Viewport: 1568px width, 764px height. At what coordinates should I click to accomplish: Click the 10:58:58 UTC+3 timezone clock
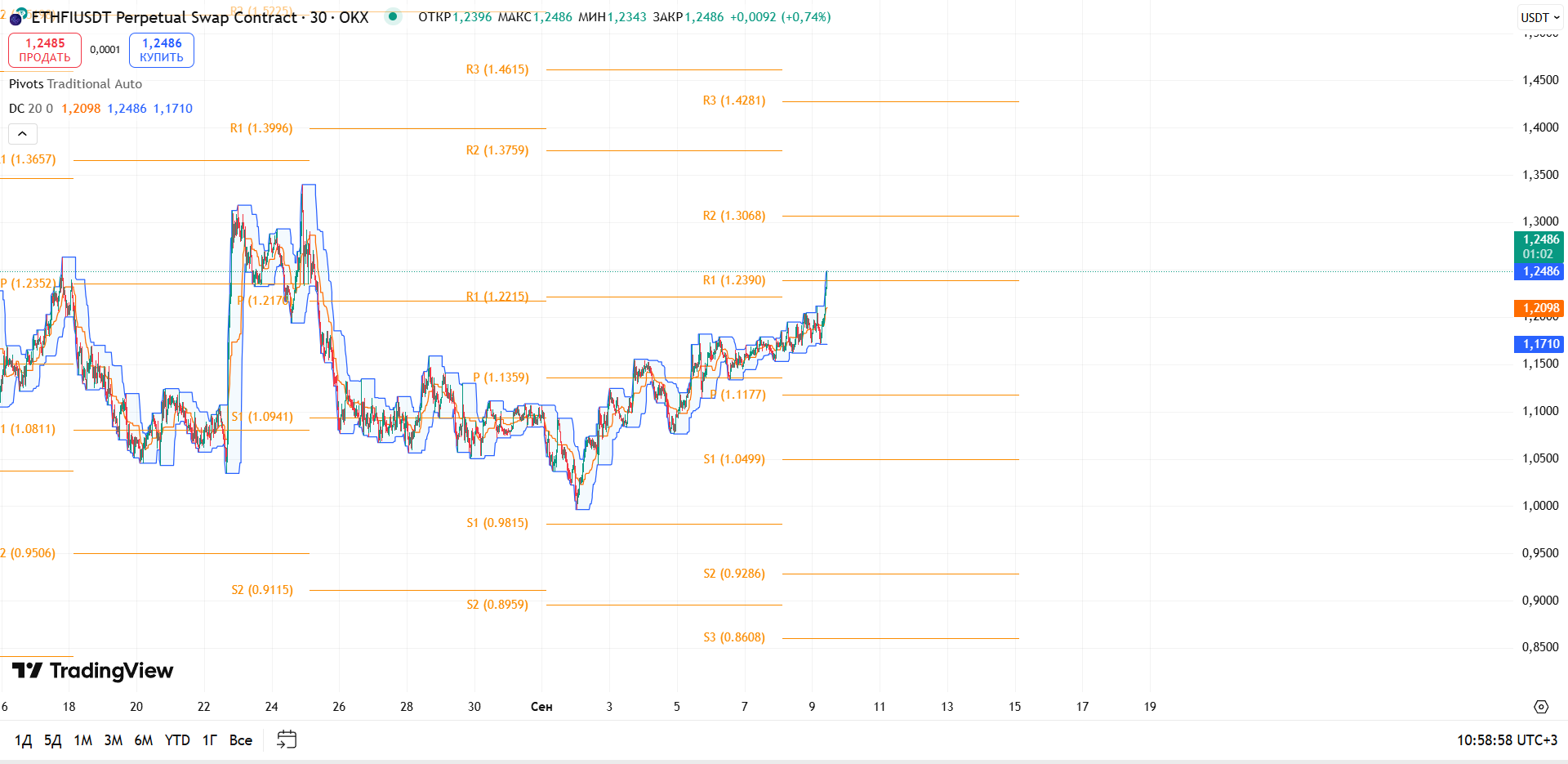point(1507,740)
